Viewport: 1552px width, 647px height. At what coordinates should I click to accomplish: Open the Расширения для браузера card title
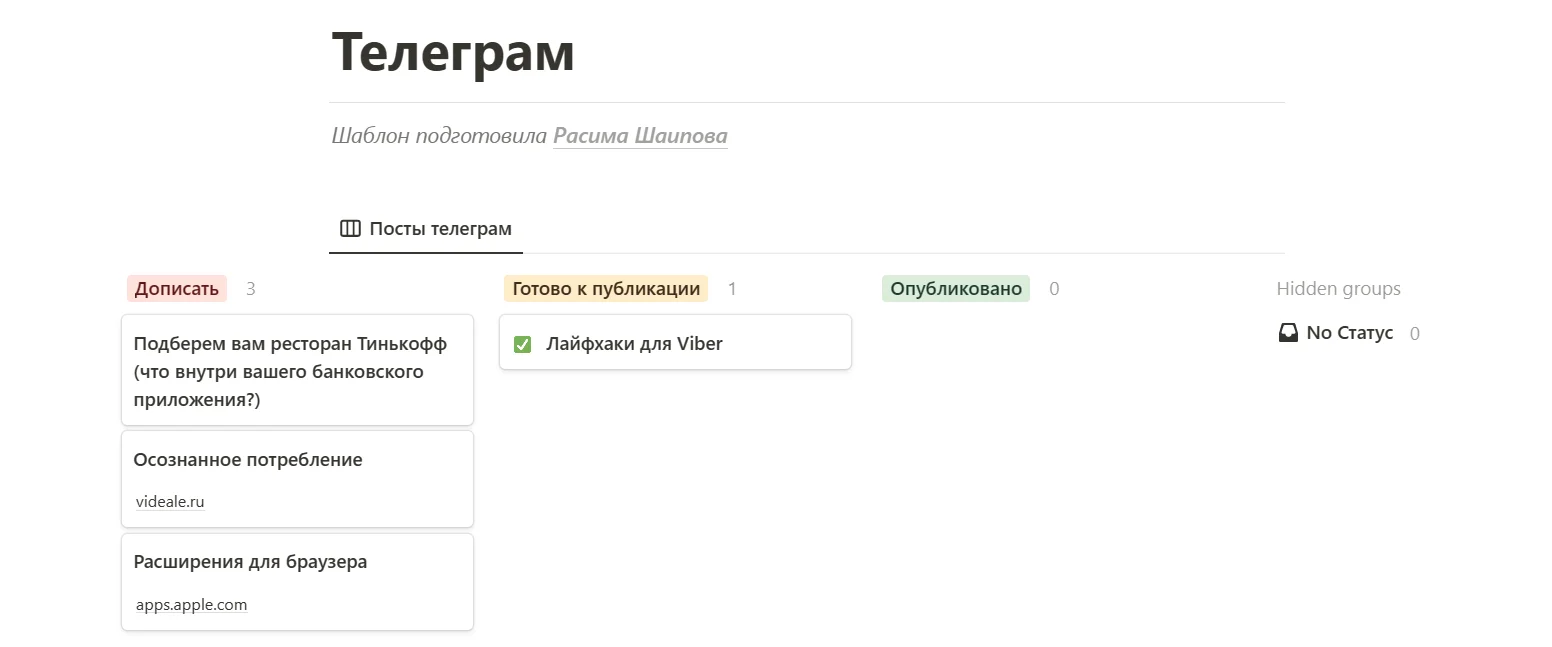(x=250, y=562)
